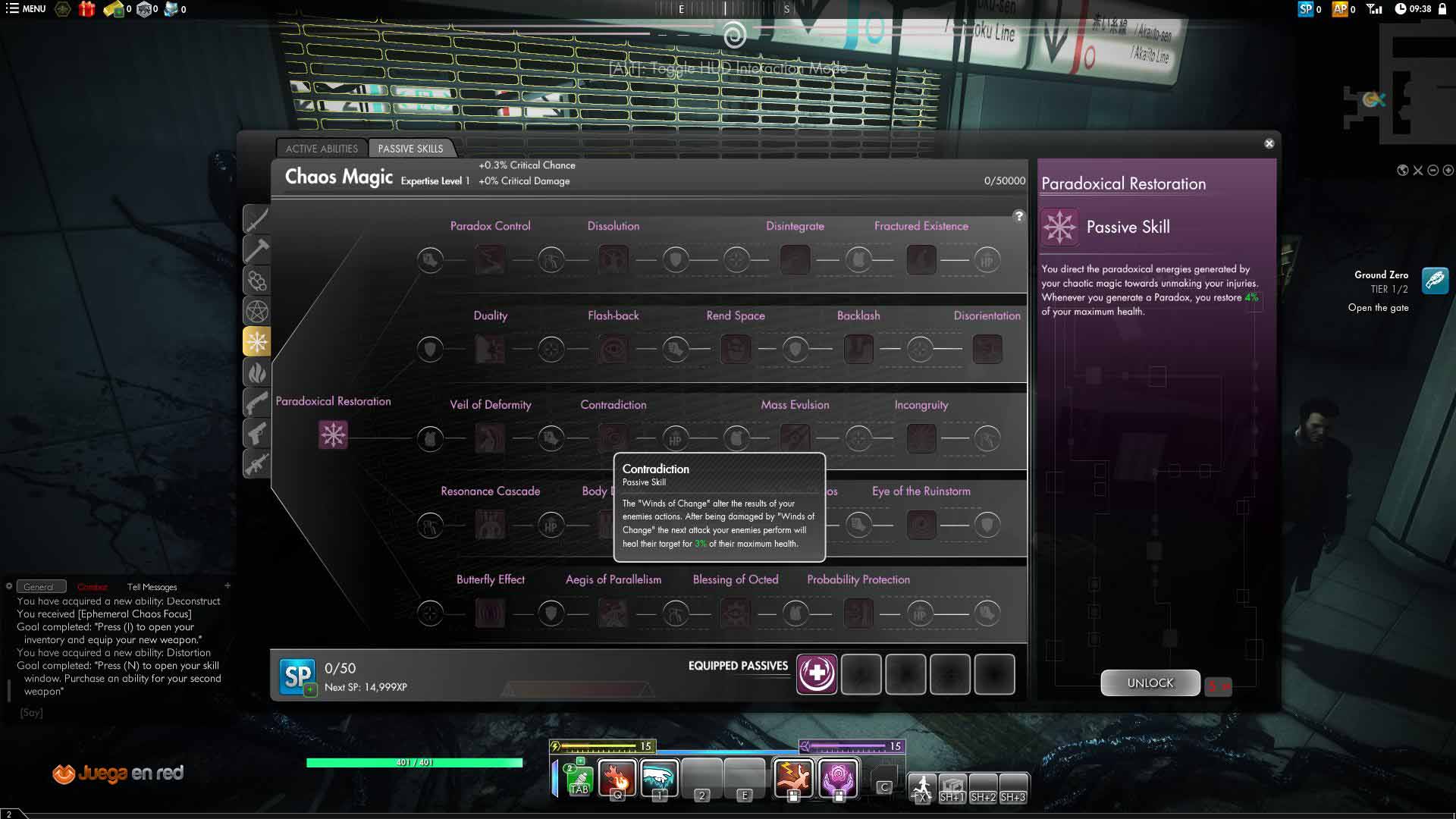This screenshot has width=1456, height=819.
Task: Select the Hammer weapon category icon
Action: 257,249
